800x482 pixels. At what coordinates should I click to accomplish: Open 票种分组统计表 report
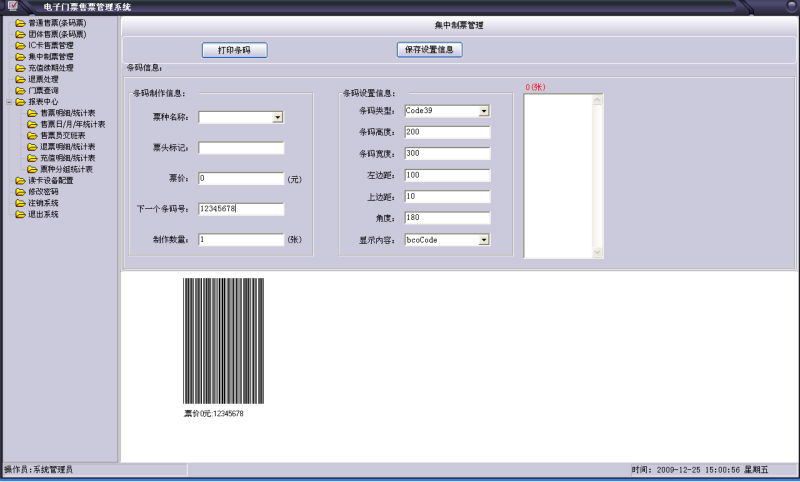[67, 169]
